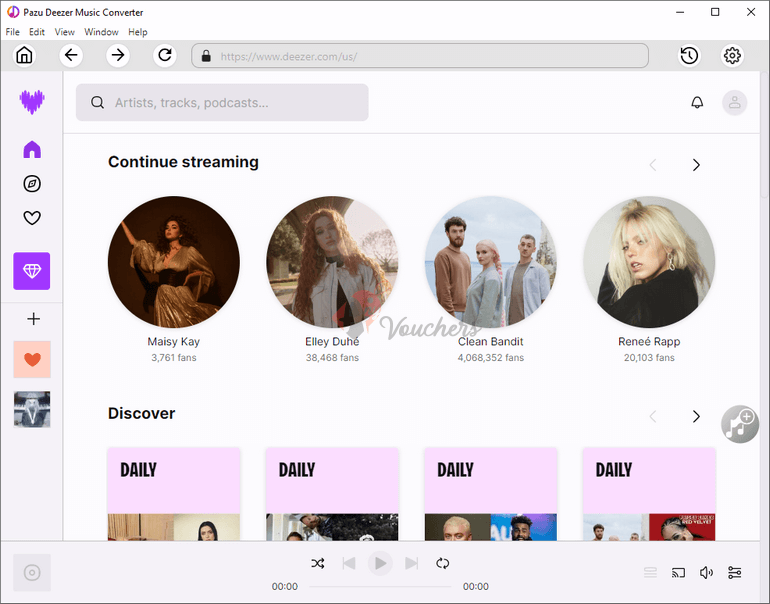Focus the deezer.com URL address bar

[420, 56]
